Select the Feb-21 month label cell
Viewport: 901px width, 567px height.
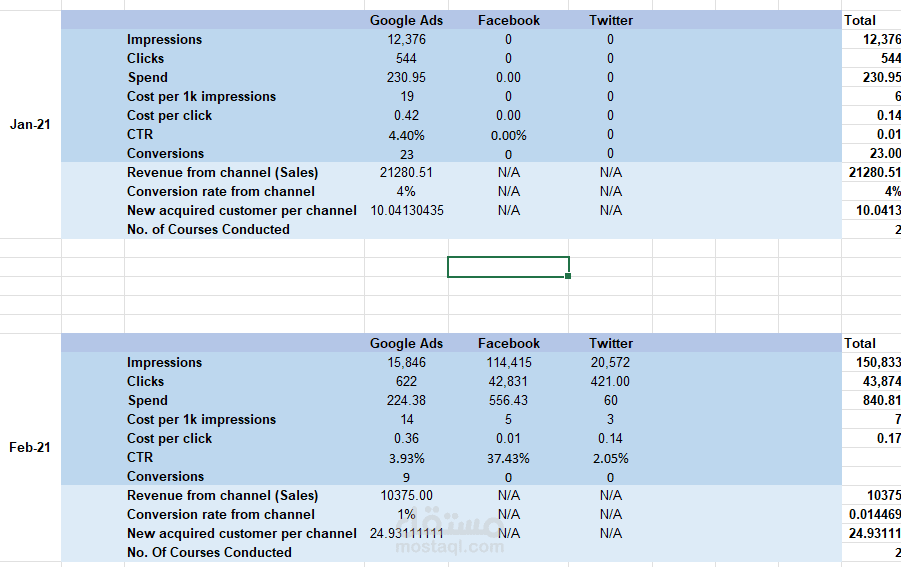(x=30, y=447)
